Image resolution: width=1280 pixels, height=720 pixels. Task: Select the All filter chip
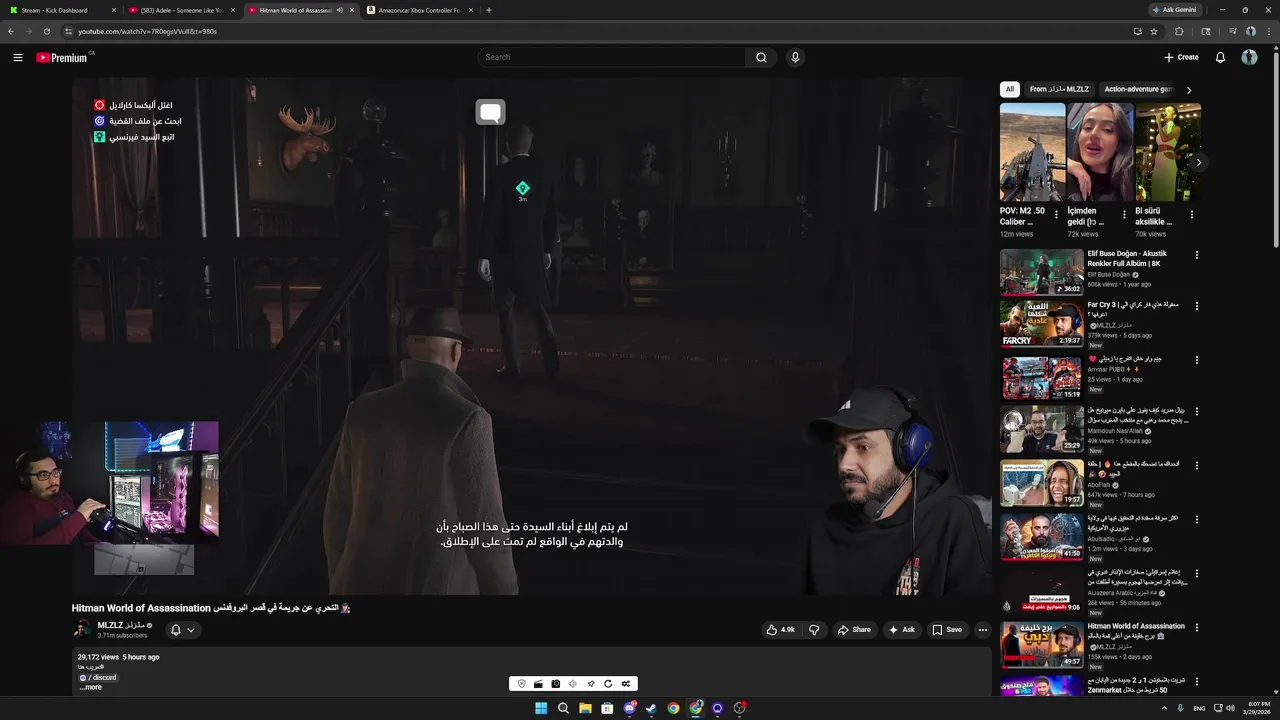coord(1009,89)
